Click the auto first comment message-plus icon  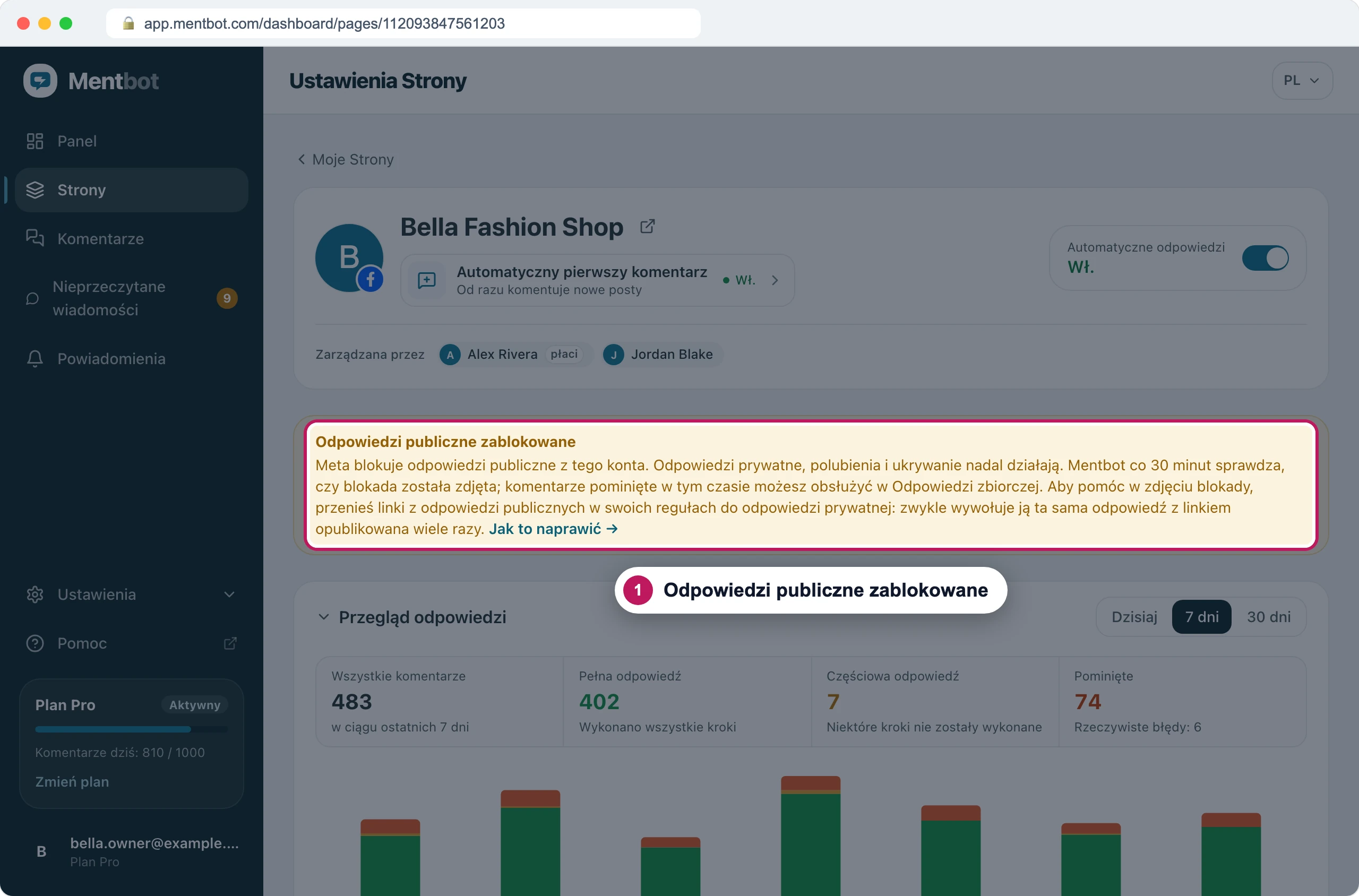[427, 280]
